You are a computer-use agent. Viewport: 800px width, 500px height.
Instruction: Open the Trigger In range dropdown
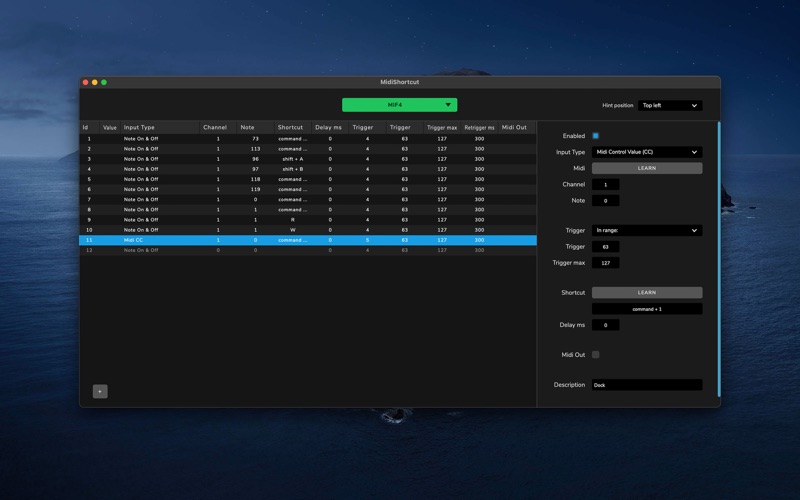[x=647, y=230]
